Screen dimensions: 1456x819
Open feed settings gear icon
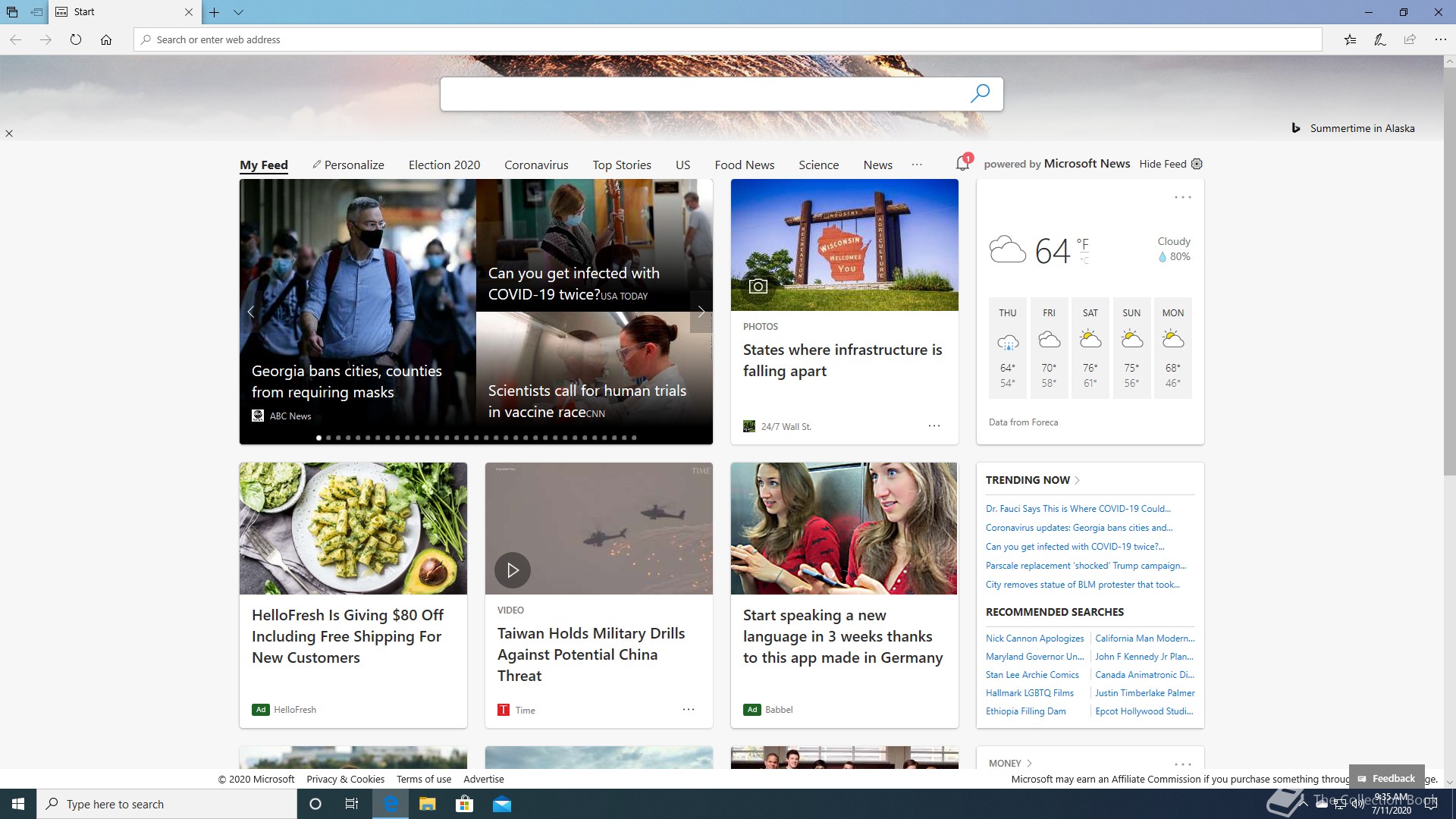click(1197, 164)
